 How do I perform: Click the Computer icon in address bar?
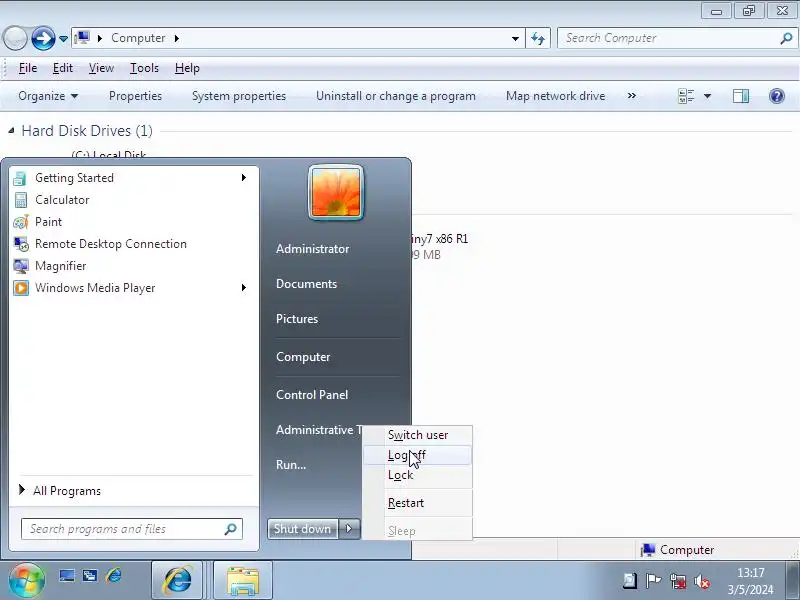(x=82, y=38)
